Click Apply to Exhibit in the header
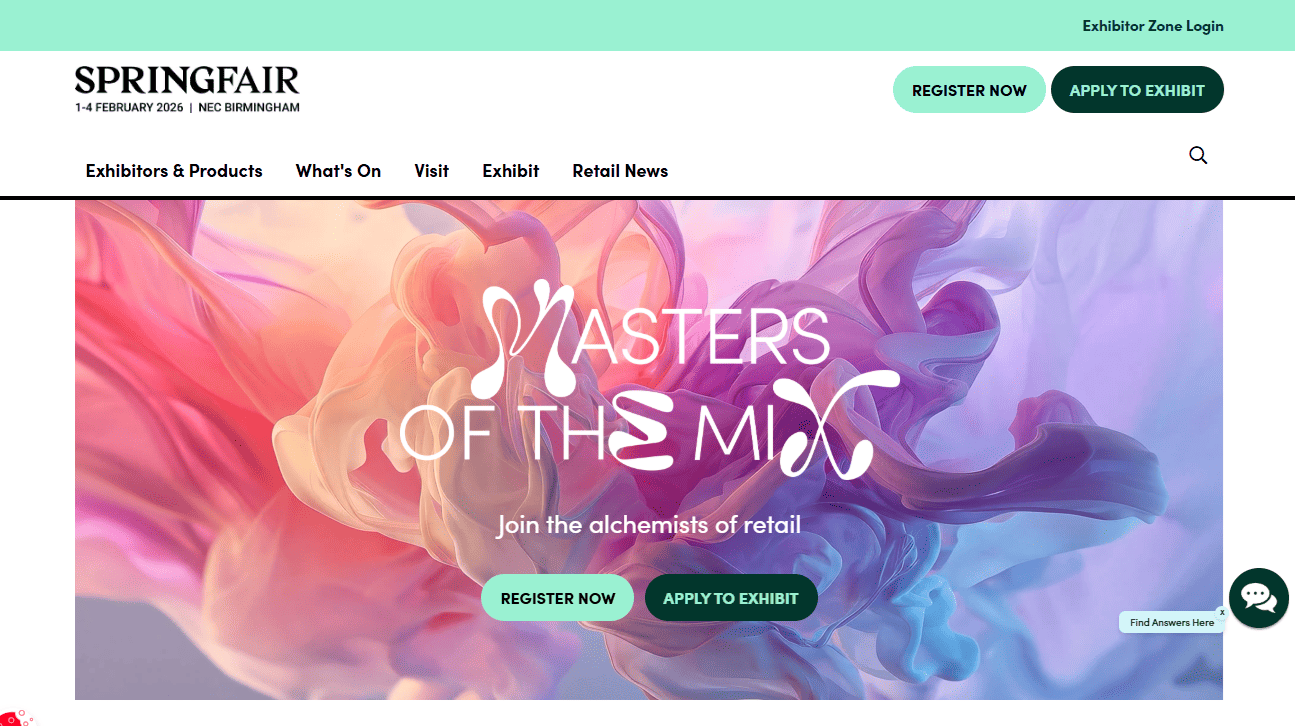1295x726 pixels. pyautogui.click(x=1137, y=90)
